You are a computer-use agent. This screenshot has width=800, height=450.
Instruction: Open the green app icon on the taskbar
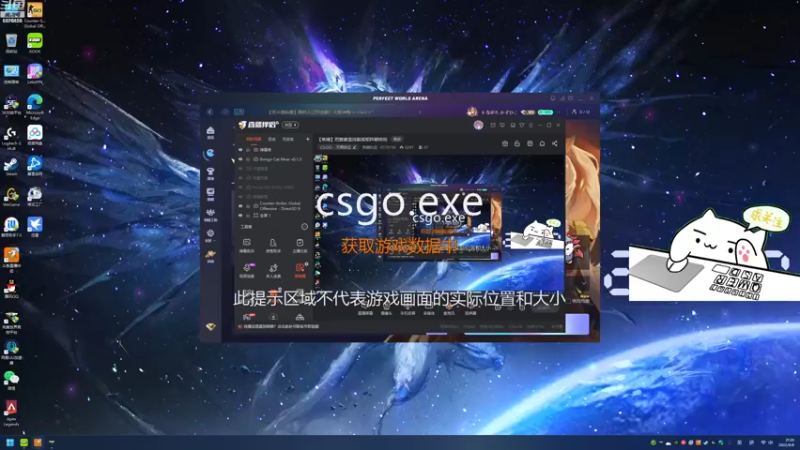(23, 442)
